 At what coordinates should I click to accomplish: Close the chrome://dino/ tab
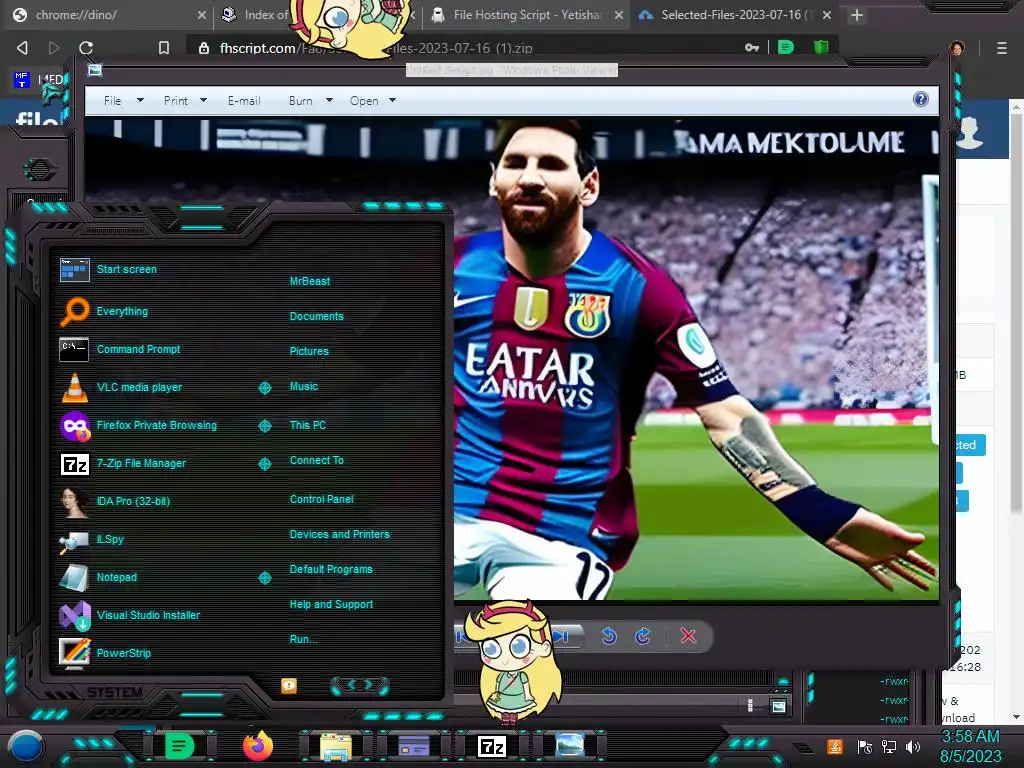pyautogui.click(x=202, y=15)
